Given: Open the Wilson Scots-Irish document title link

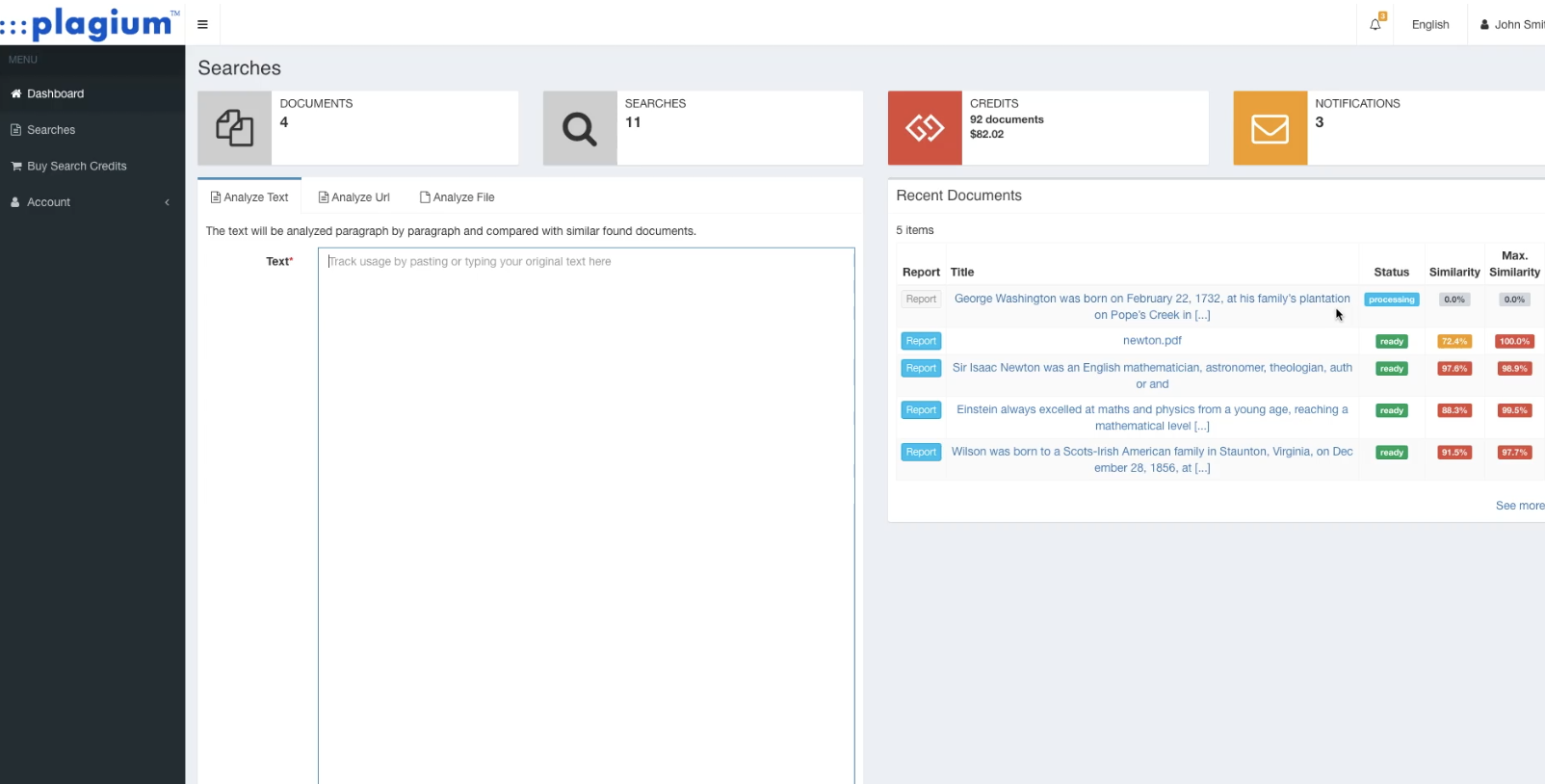Looking at the screenshot, I should [x=1152, y=459].
